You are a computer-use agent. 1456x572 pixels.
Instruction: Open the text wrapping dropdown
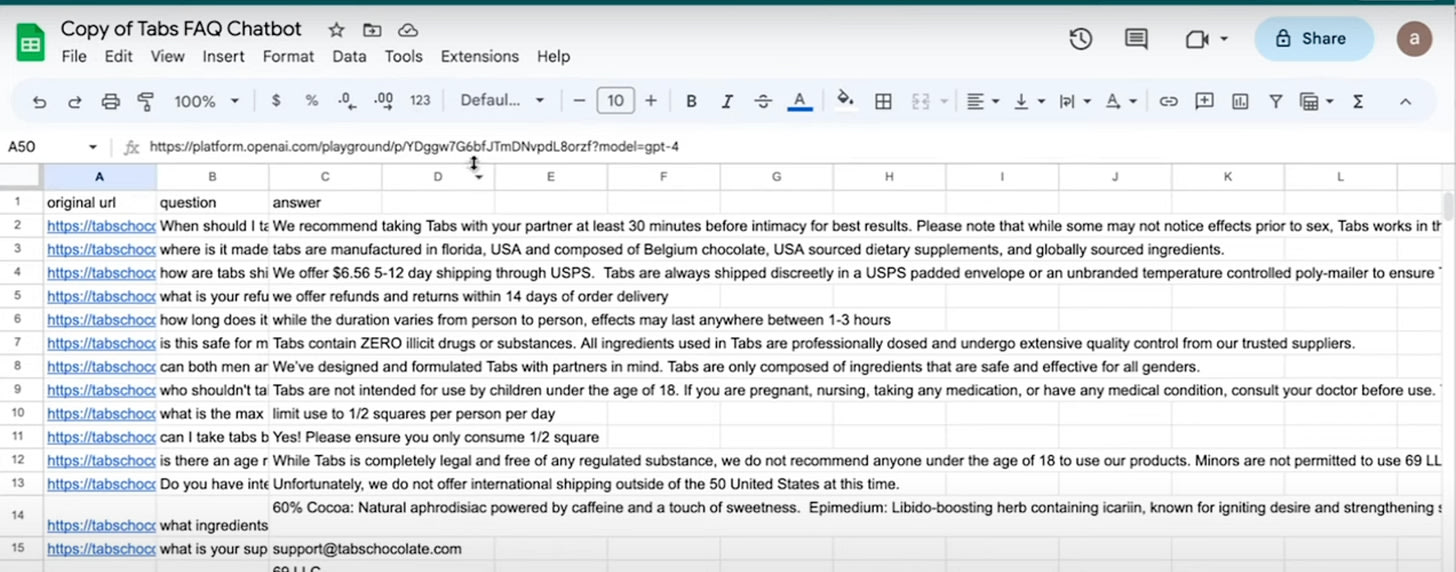pyautogui.click(x=1074, y=101)
